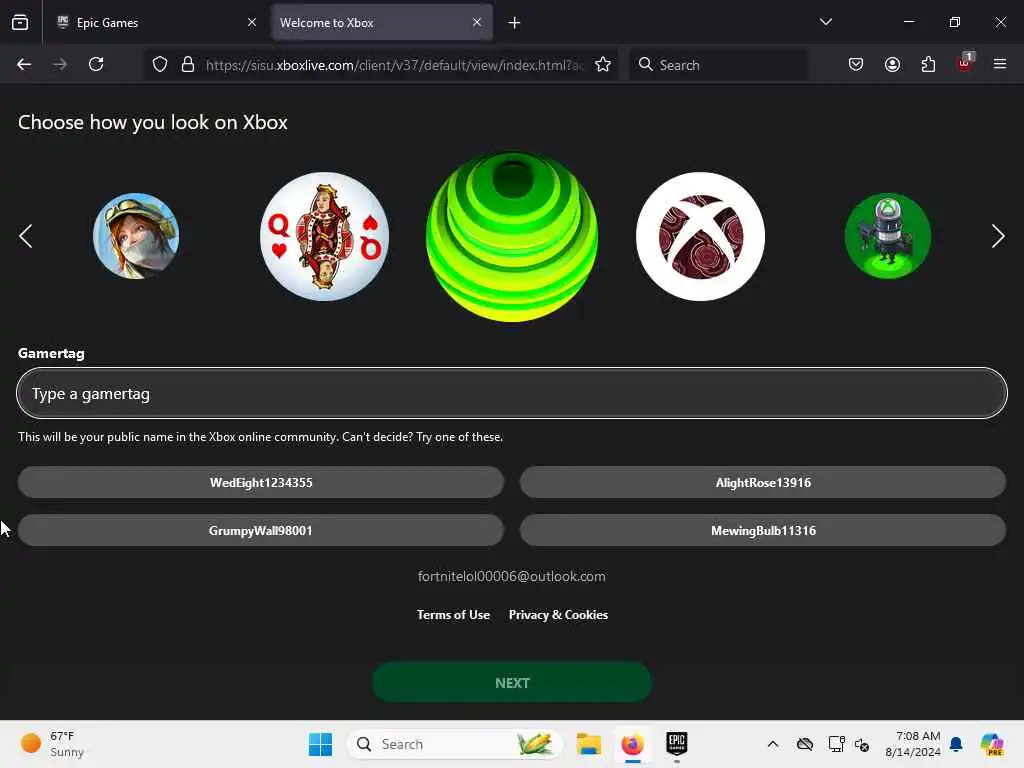Open the notifications bell icon
The width and height of the screenshot is (1024, 768).
[x=956, y=744]
